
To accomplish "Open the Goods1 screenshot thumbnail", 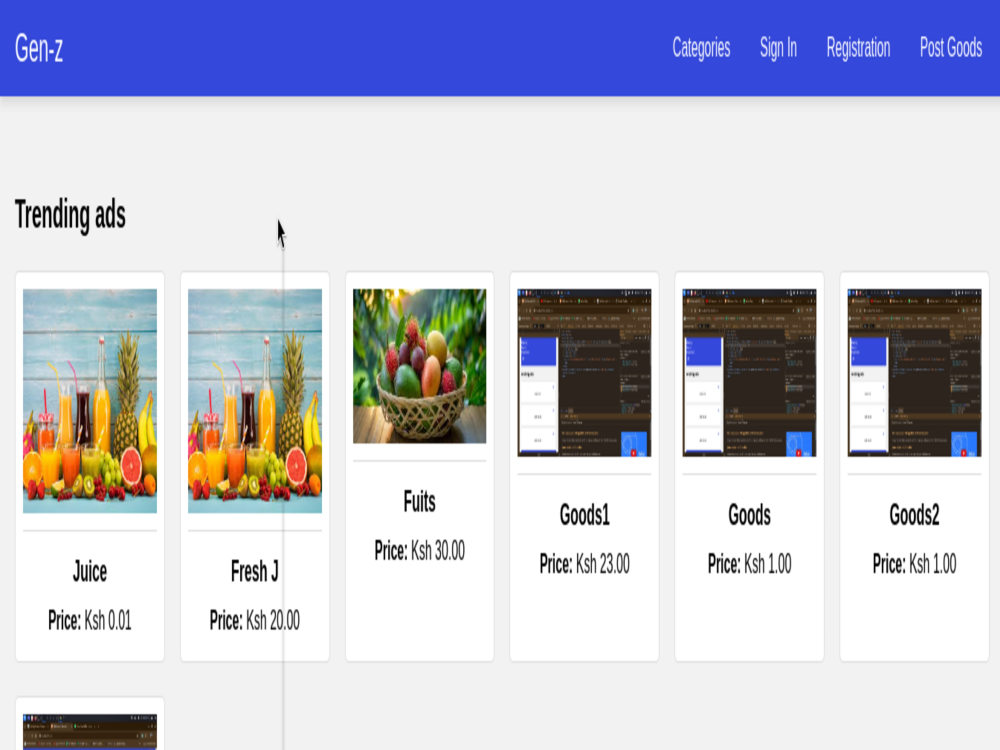I will point(584,372).
